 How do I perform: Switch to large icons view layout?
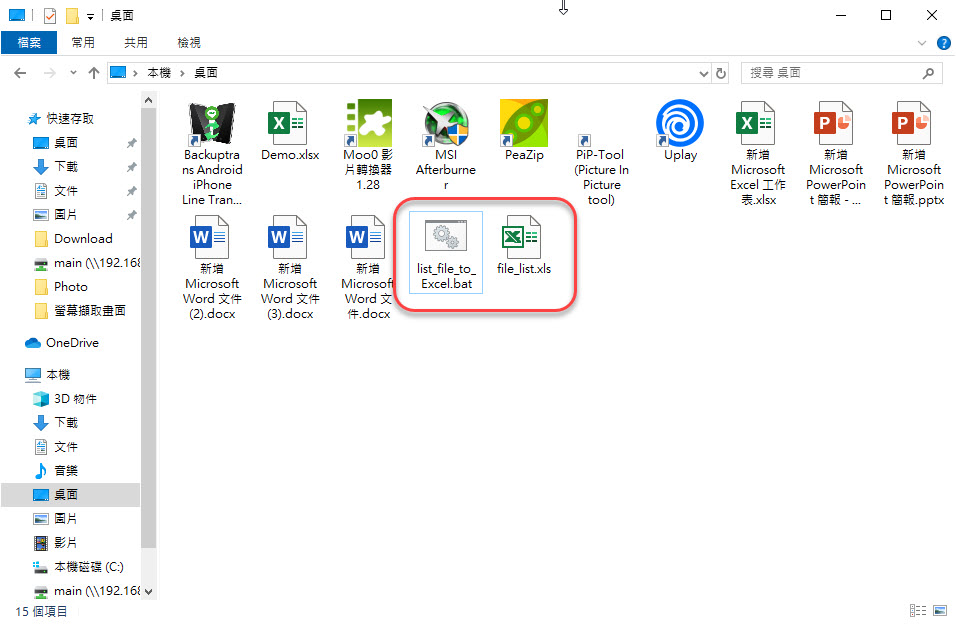pyautogui.click(x=940, y=611)
